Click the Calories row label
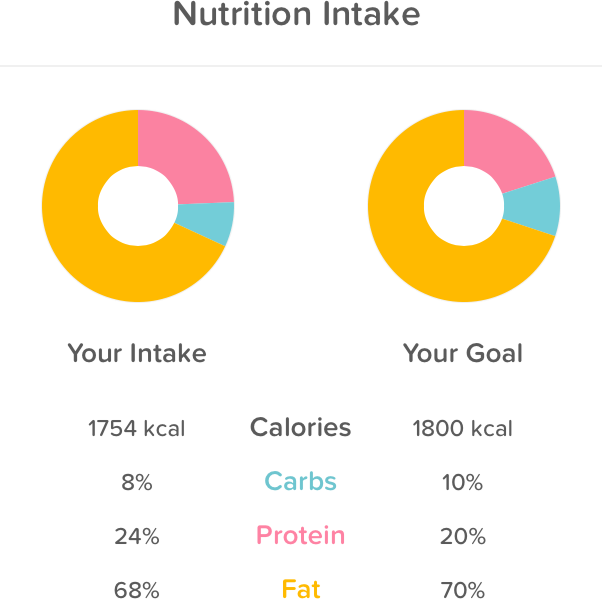 coord(300,428)
